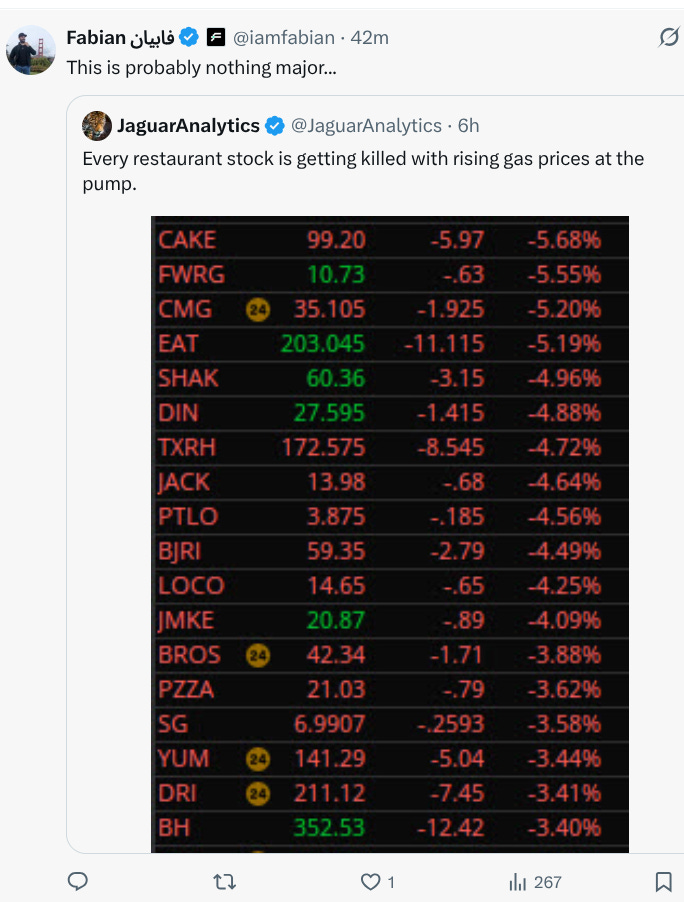Click Fabian's blue verified badge
This screenshot has height=902, width=684.
pyautogui.click(x=189, y=37)
